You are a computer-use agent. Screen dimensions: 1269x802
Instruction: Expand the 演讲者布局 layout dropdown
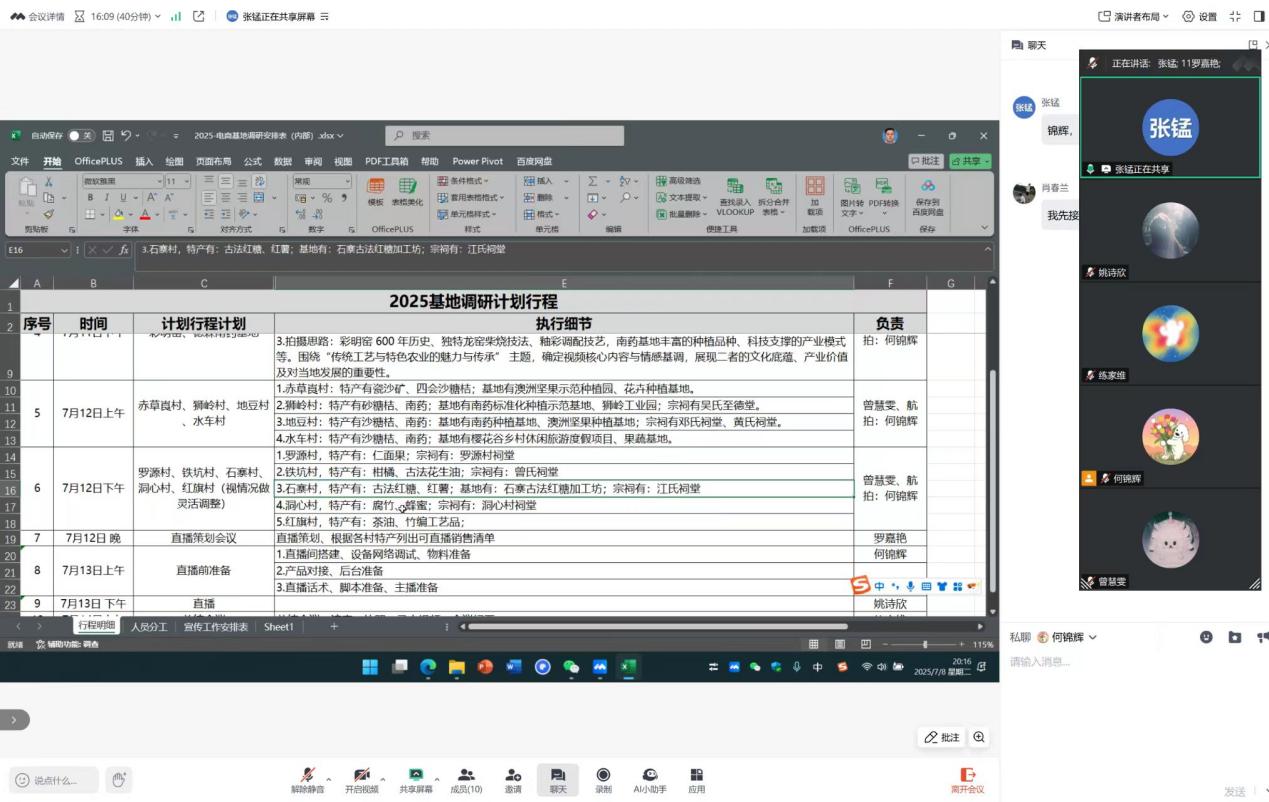1133,16
